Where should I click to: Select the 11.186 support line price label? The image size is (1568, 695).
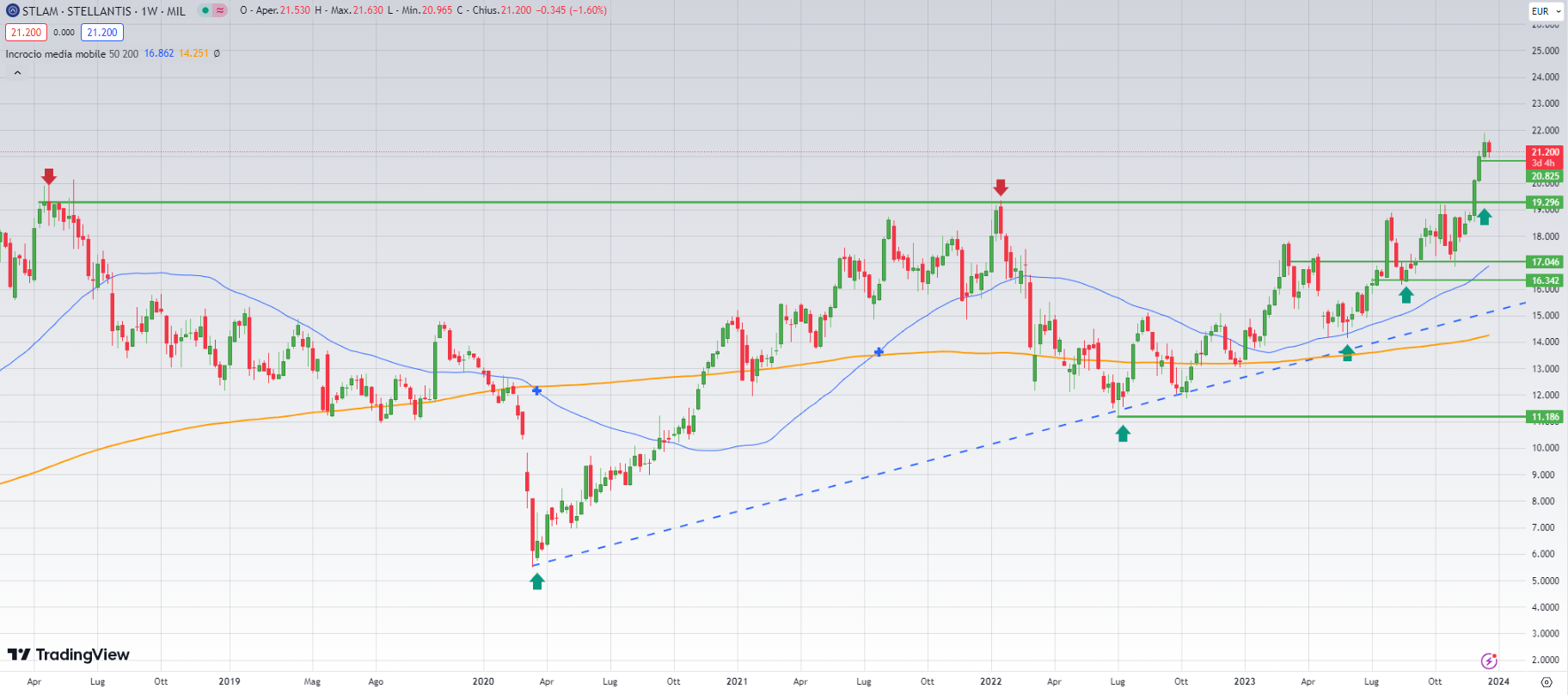[x=1545, y=417]
